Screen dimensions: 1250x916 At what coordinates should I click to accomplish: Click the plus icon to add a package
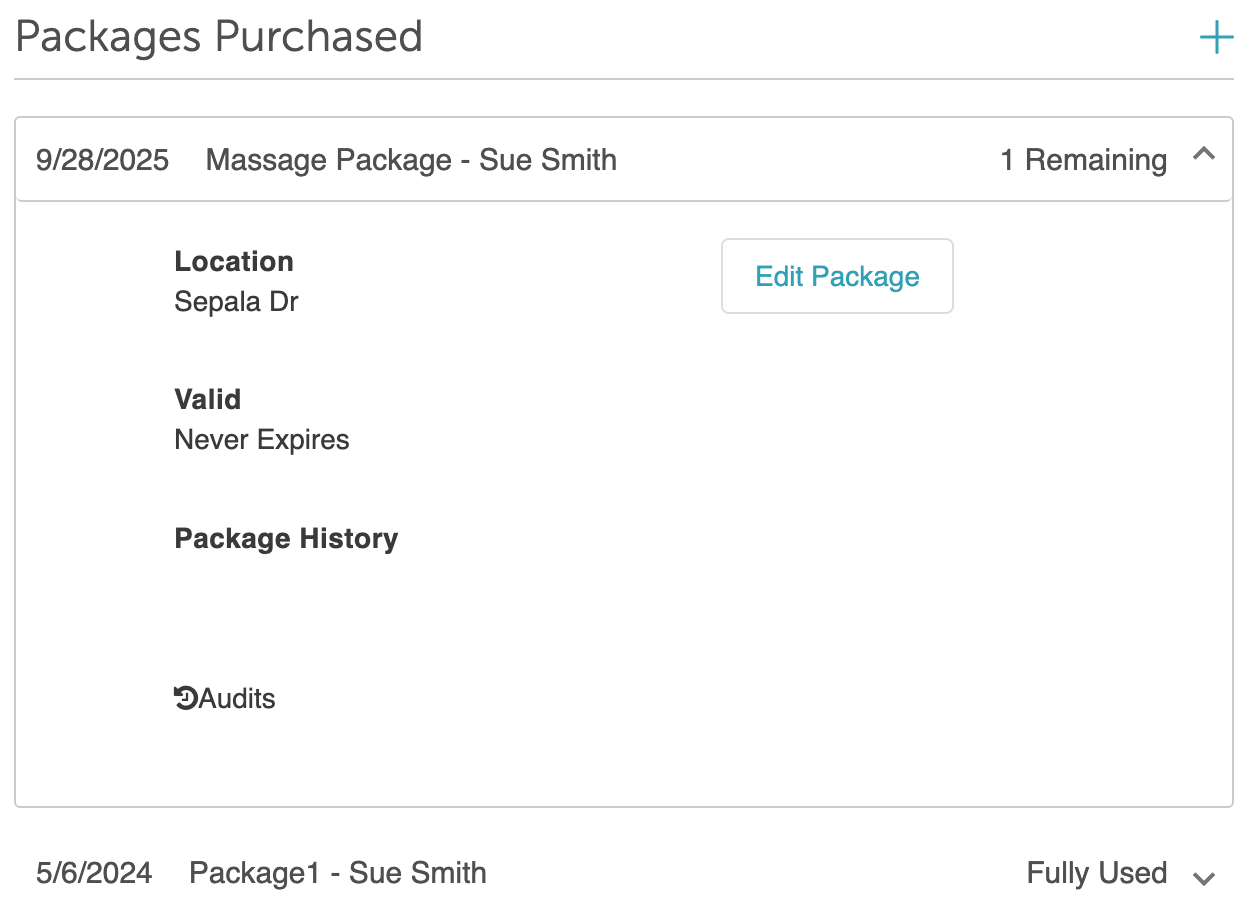coord(1216,39)
